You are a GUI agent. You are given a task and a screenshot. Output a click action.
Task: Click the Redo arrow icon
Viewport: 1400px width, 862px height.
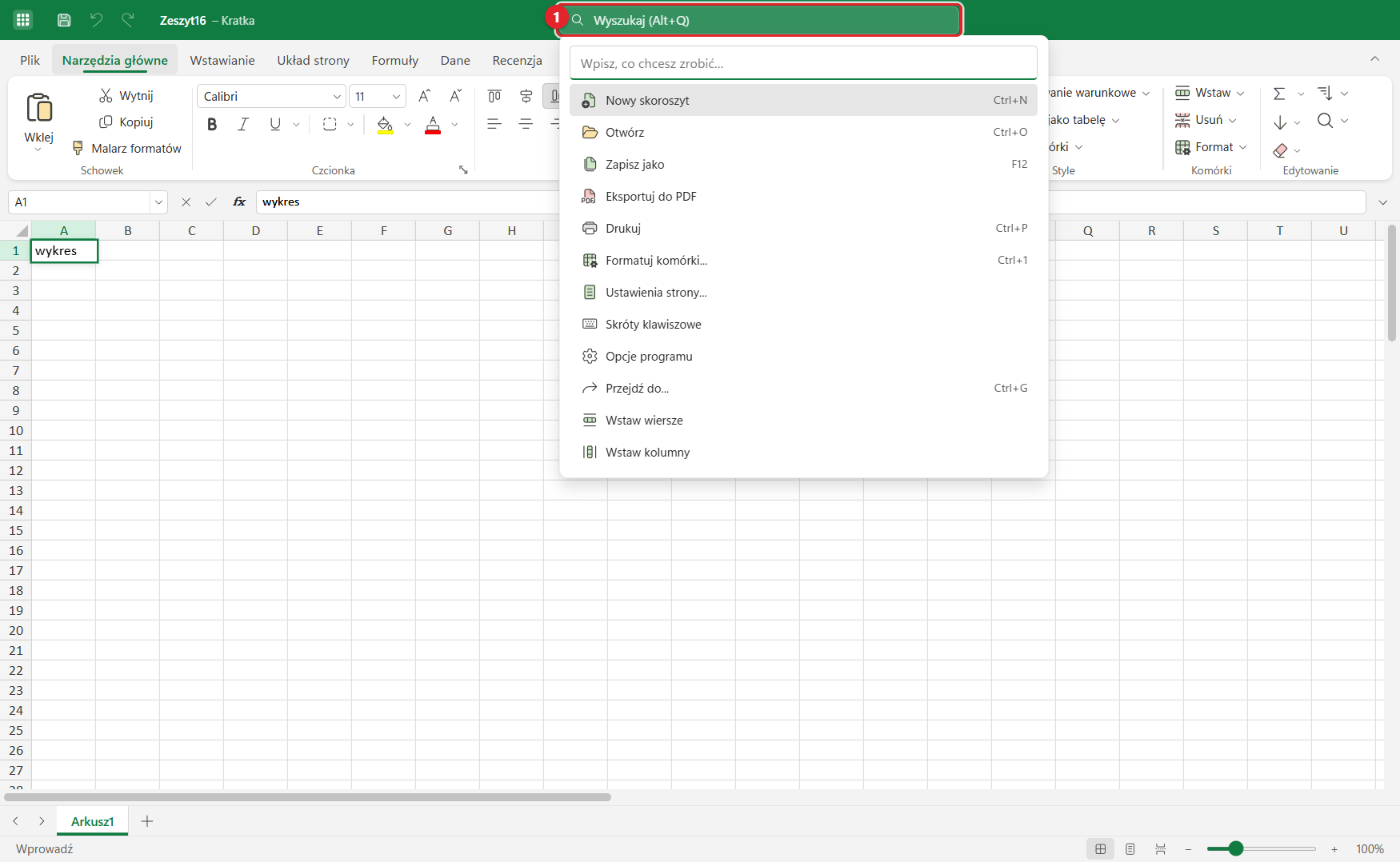[128, 20]
